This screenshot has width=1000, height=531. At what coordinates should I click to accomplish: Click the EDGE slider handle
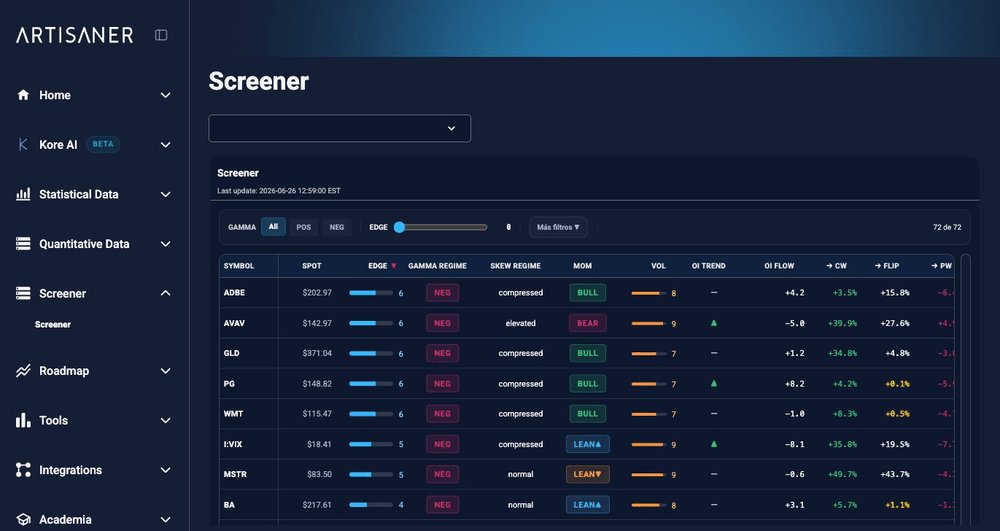click(399, 227)
